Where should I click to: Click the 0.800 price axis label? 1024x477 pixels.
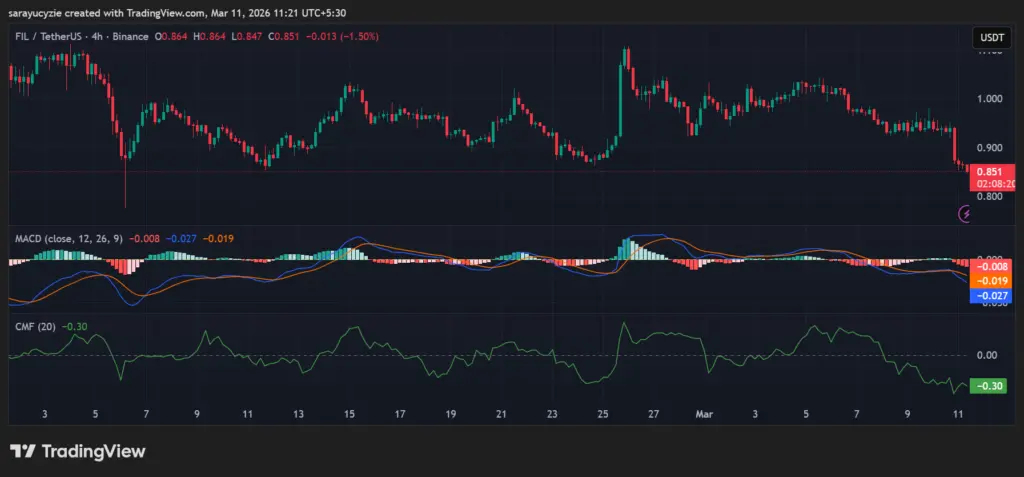tap(989, 196)
